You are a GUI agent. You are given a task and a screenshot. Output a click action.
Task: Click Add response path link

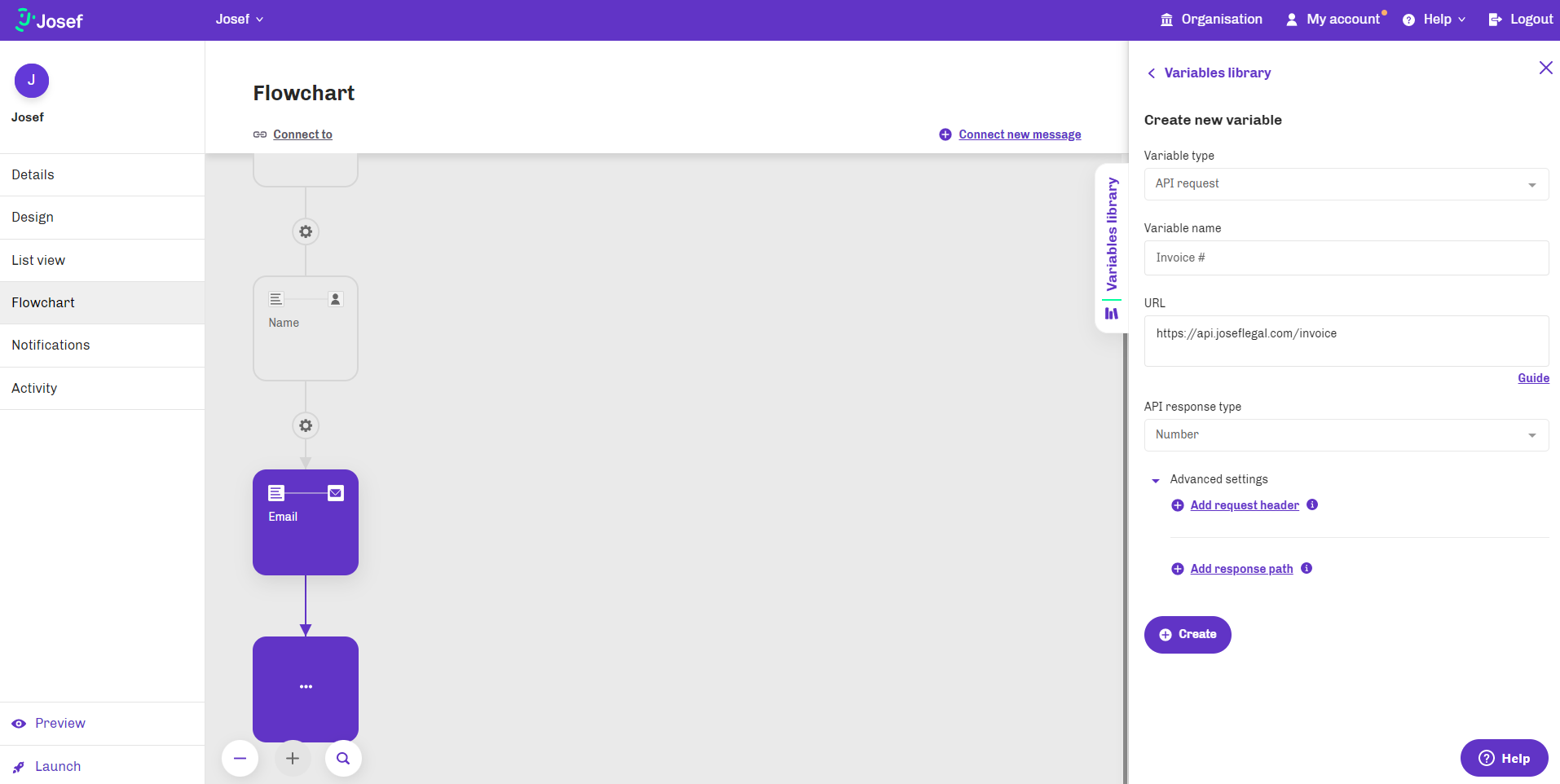1241,569
